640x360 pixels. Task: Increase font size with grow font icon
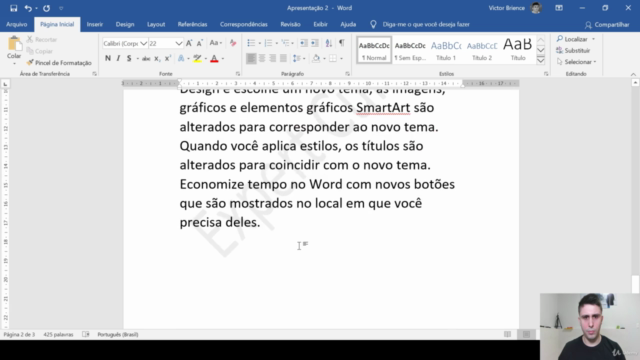pyautogui.click(x=189, y=43)
